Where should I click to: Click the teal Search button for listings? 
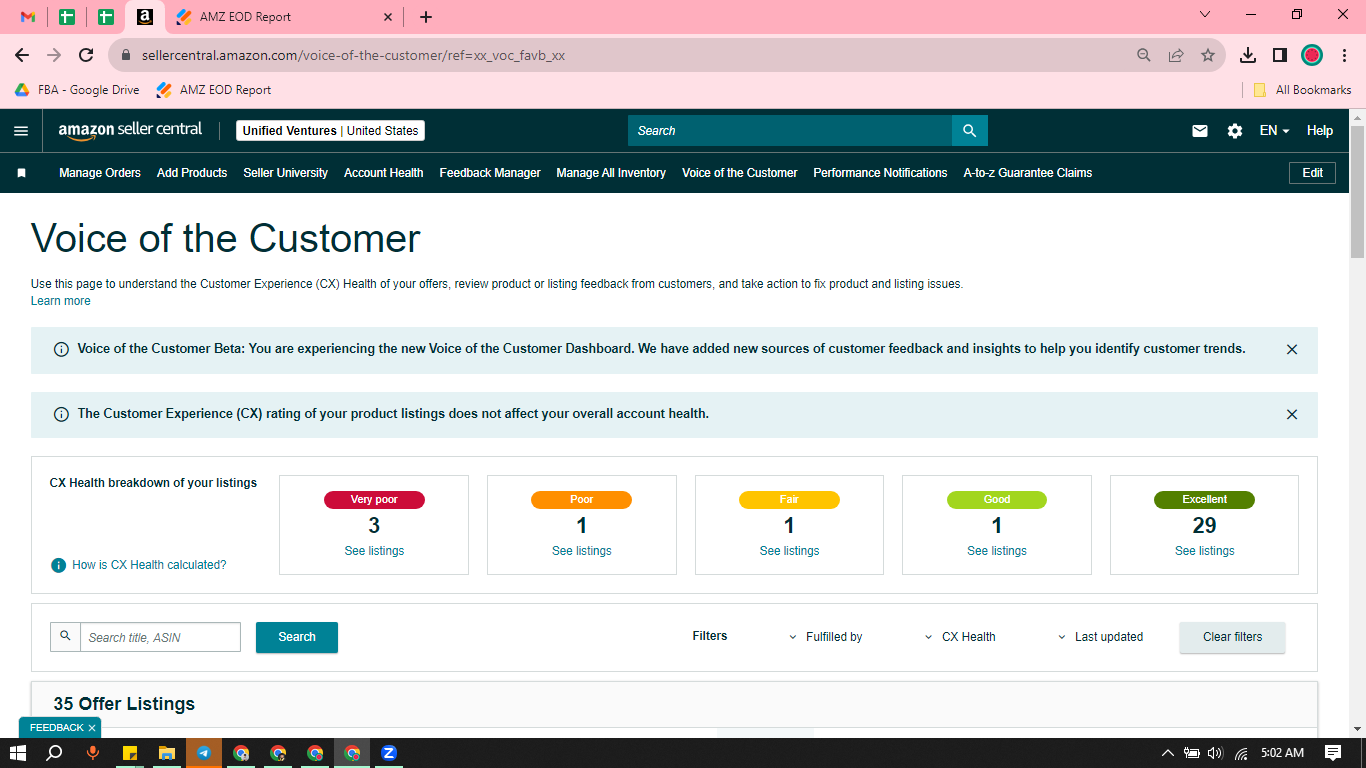297,637
